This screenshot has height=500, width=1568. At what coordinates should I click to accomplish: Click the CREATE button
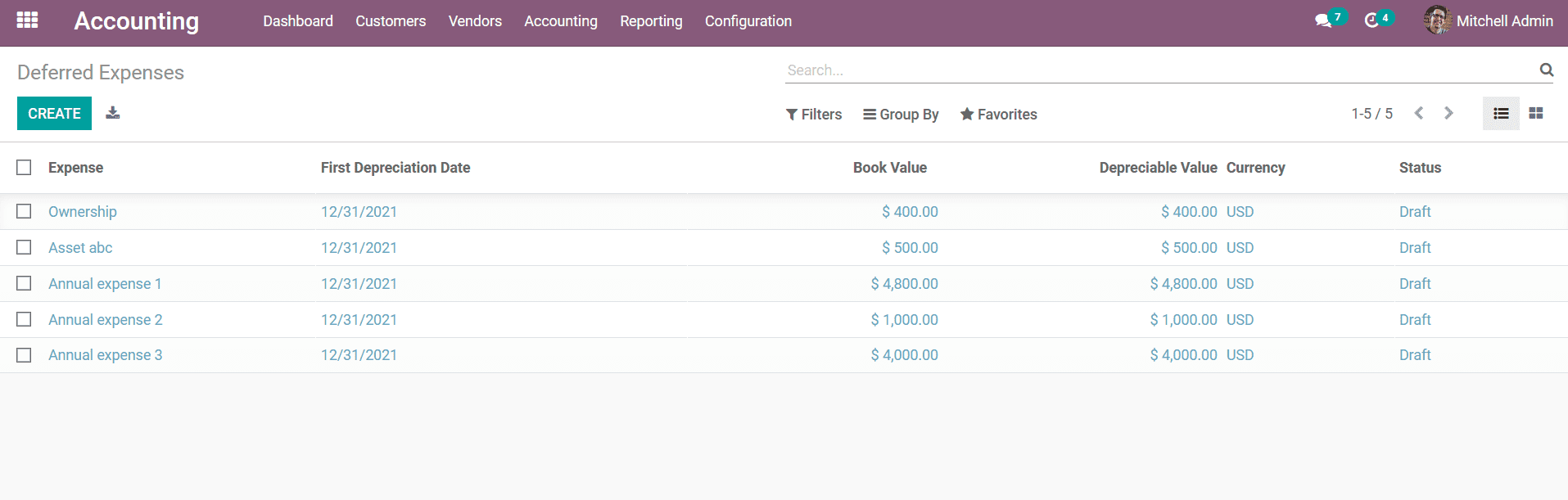54,114
